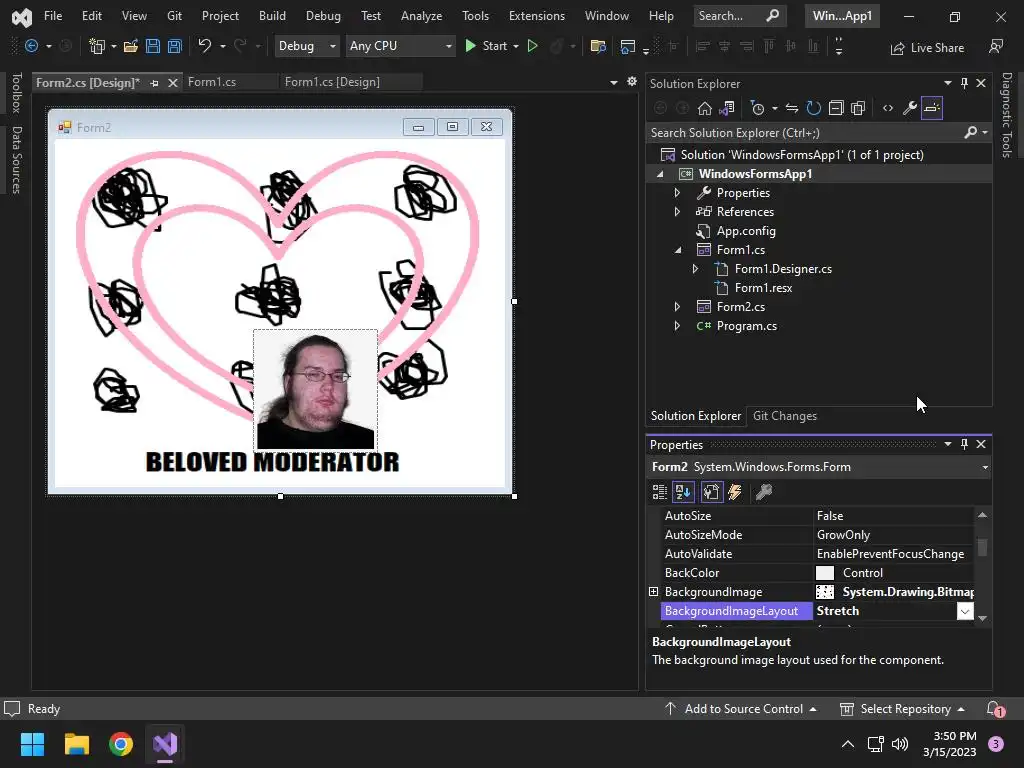
Task: Switch to the Form1.cs [Design] tab
Action: click(x=332, y=82)
